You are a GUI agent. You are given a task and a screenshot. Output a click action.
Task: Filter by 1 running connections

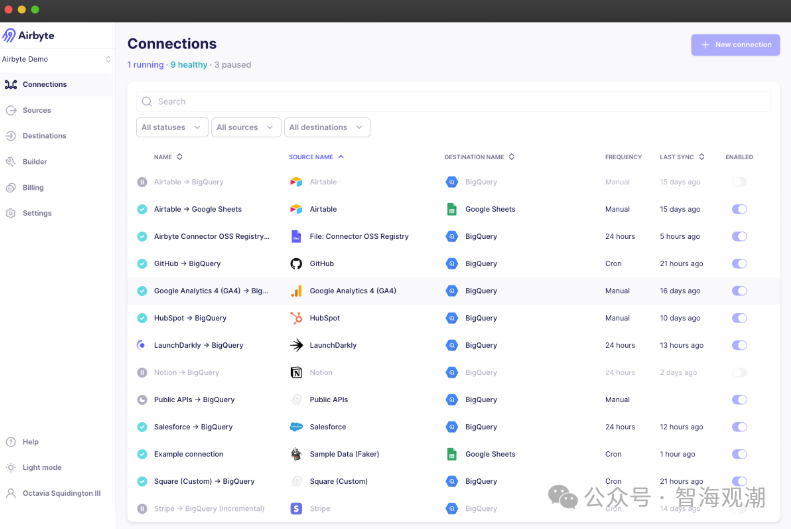point(145,65)
